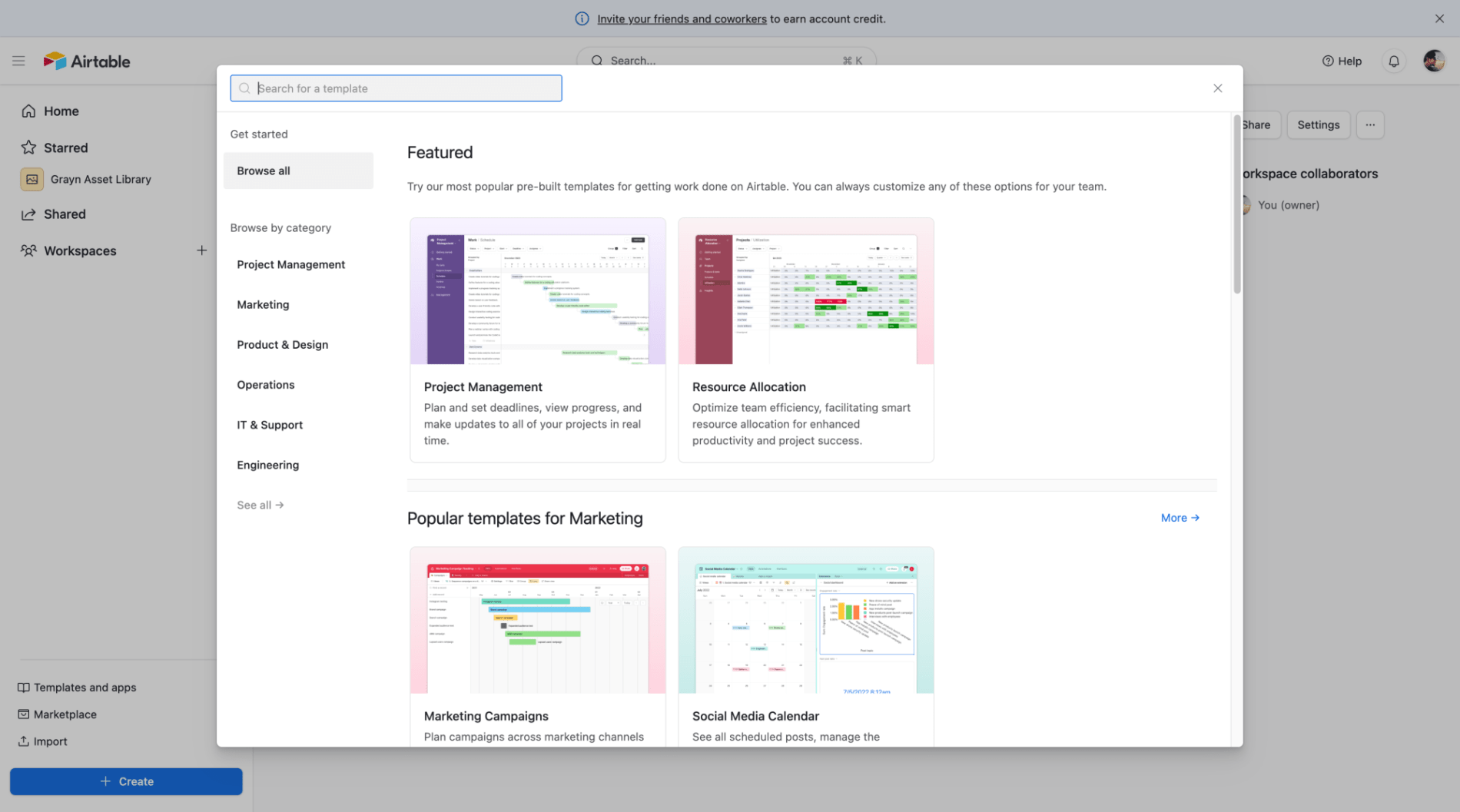Open the hamburger sidebar menu icon

click(18, 61)
